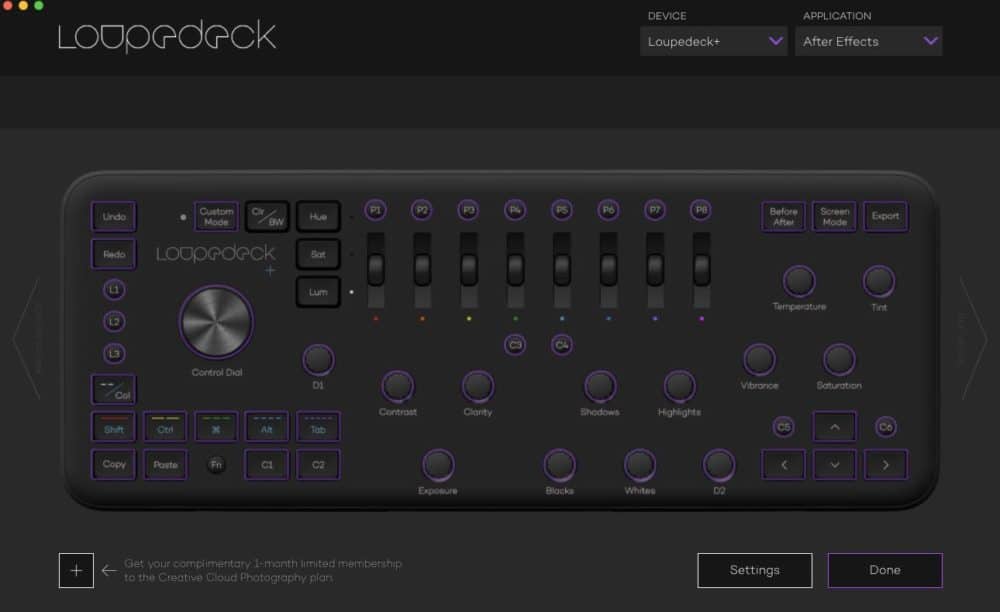Click the Redo key on the device
The width and height of the screenshot is (1000, 612).
[114, 254]
